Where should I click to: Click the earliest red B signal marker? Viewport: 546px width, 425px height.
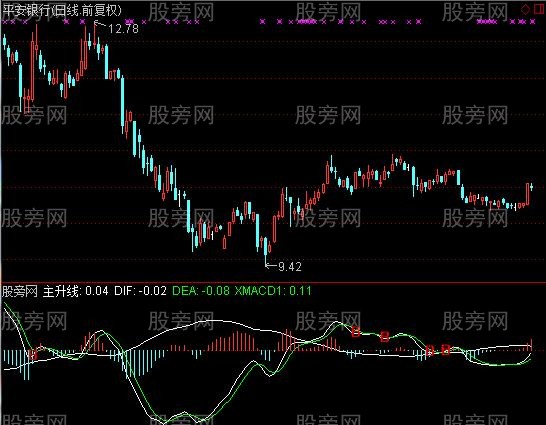point(33,354)
